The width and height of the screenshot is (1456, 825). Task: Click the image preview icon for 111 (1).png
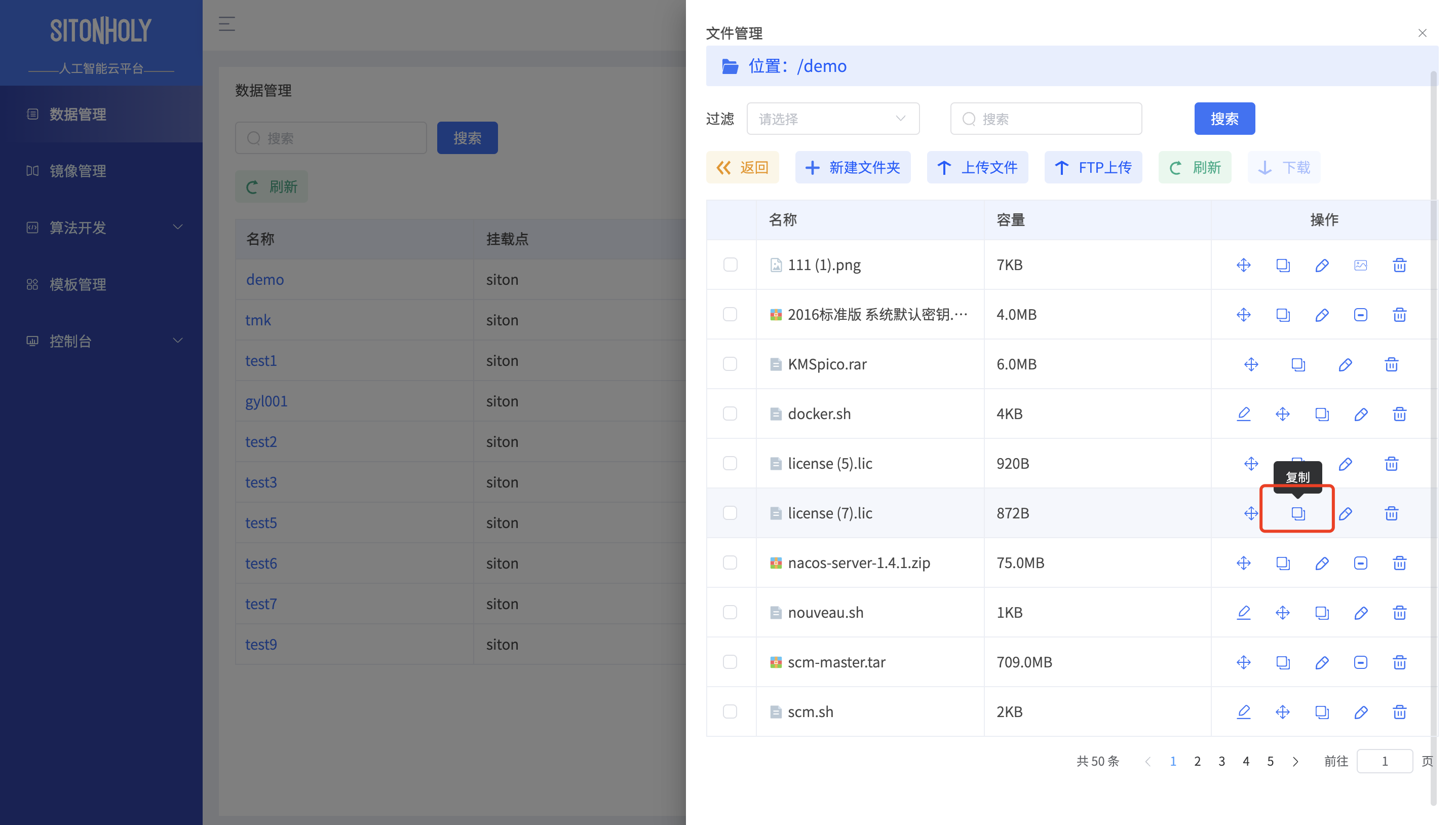(1360, 265)
